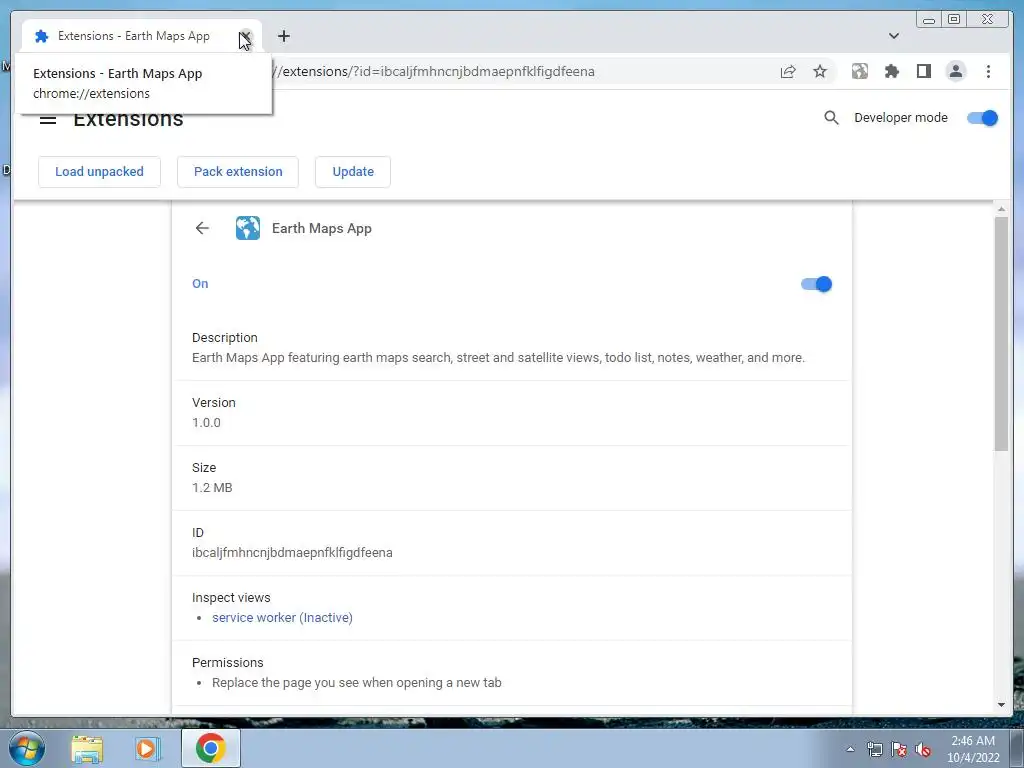Minimize the Chrome window
The image size is (1024, 768).
929,20
